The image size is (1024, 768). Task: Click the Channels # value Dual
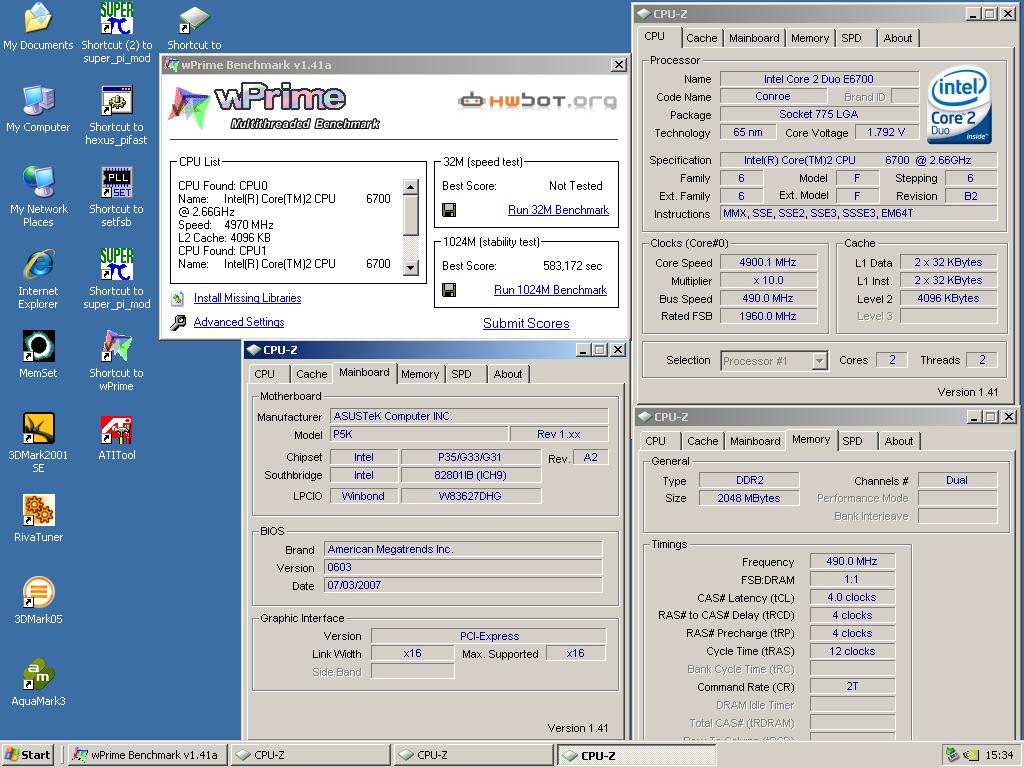[x=957, y=481]
